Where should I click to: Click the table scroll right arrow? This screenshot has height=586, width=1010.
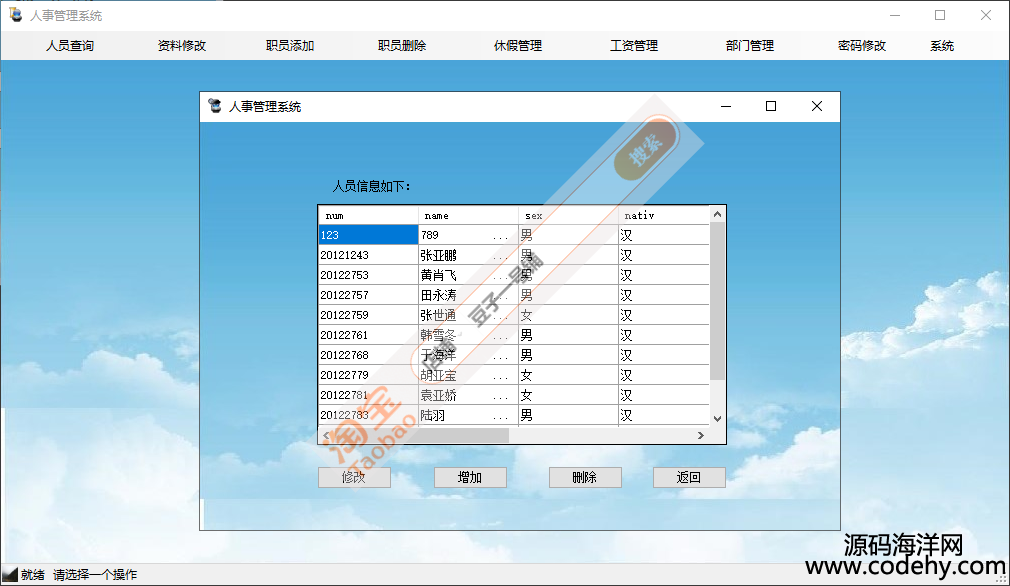[x=701, y=436]
